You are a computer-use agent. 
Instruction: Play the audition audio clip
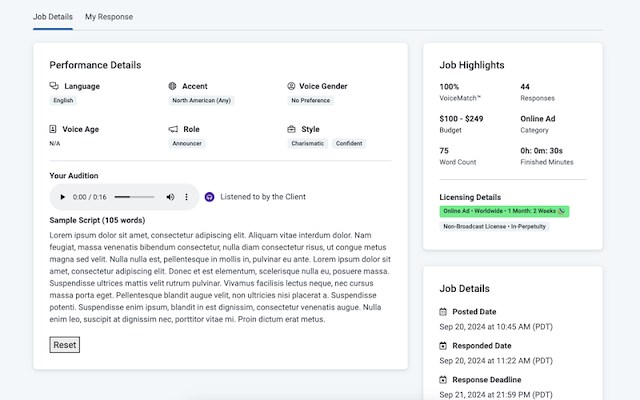tap(63, 197)
